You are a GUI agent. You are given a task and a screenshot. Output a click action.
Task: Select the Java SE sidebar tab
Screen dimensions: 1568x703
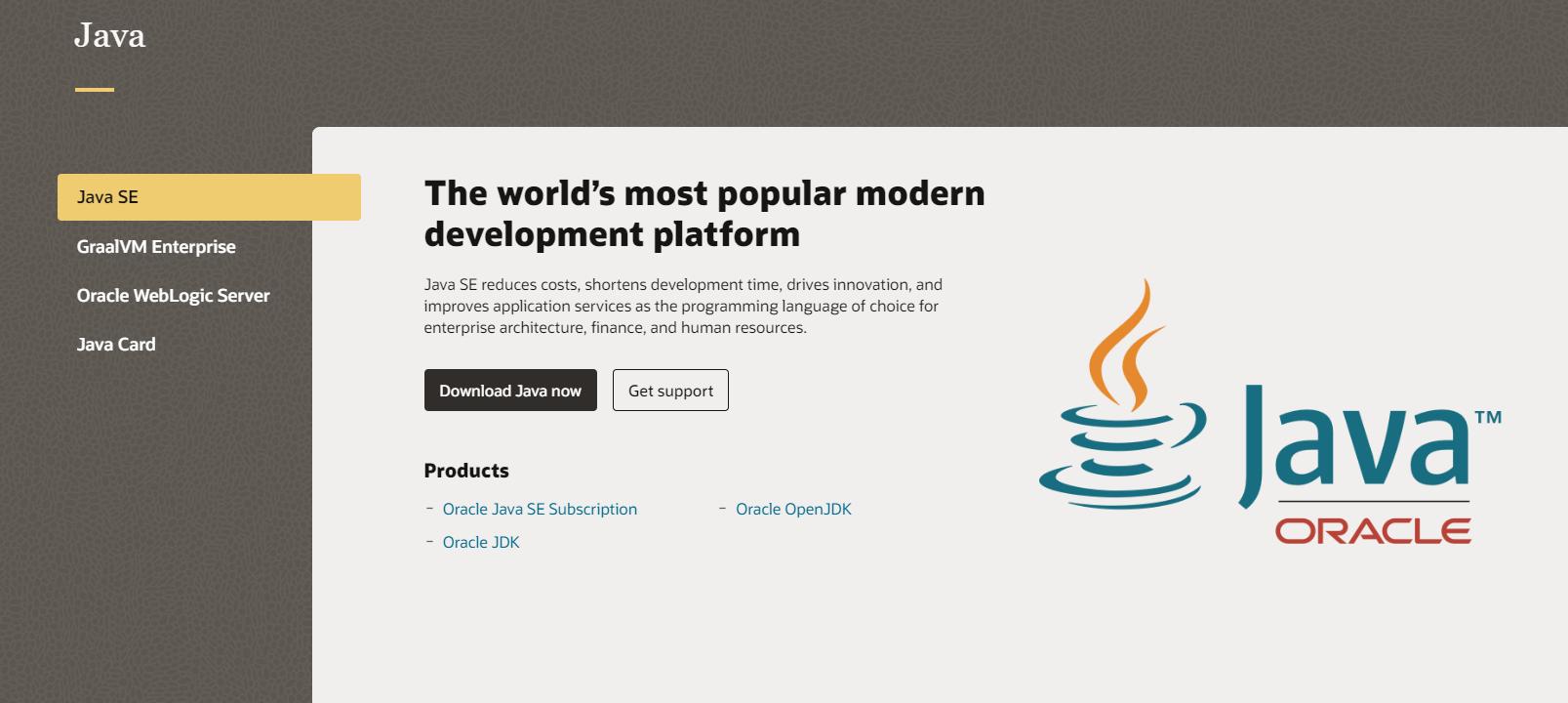tap(209, 197)
